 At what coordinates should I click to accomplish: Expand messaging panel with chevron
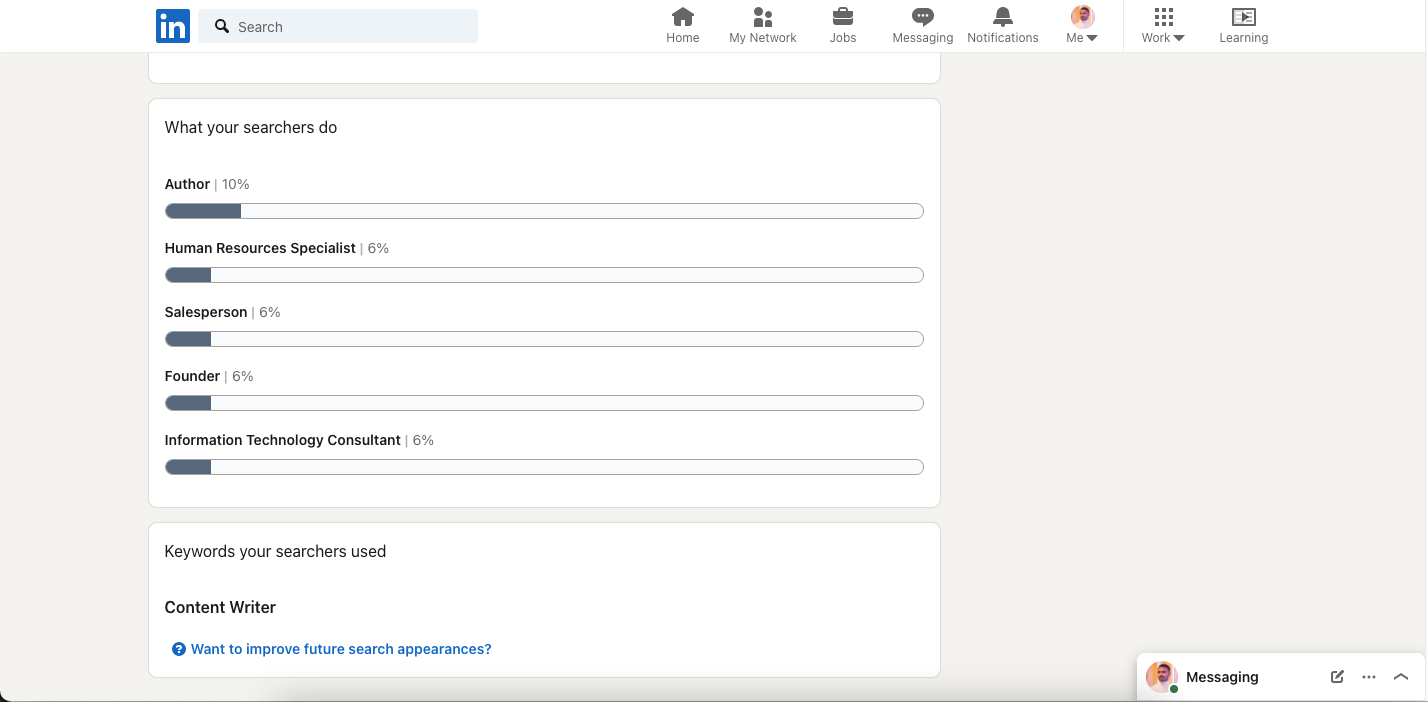click(1401, 677)
